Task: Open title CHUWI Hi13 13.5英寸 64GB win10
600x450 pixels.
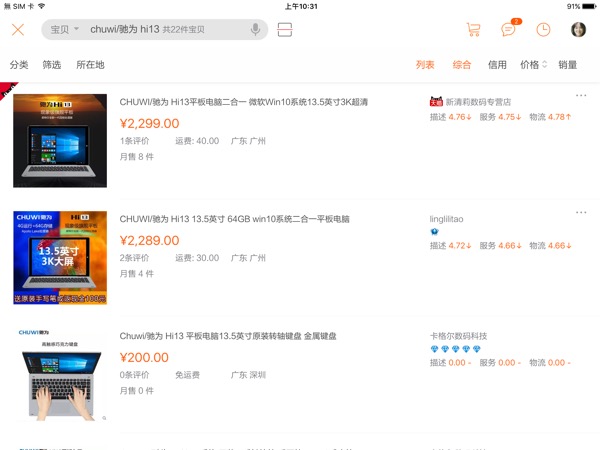Action: (x=234, y=219)
